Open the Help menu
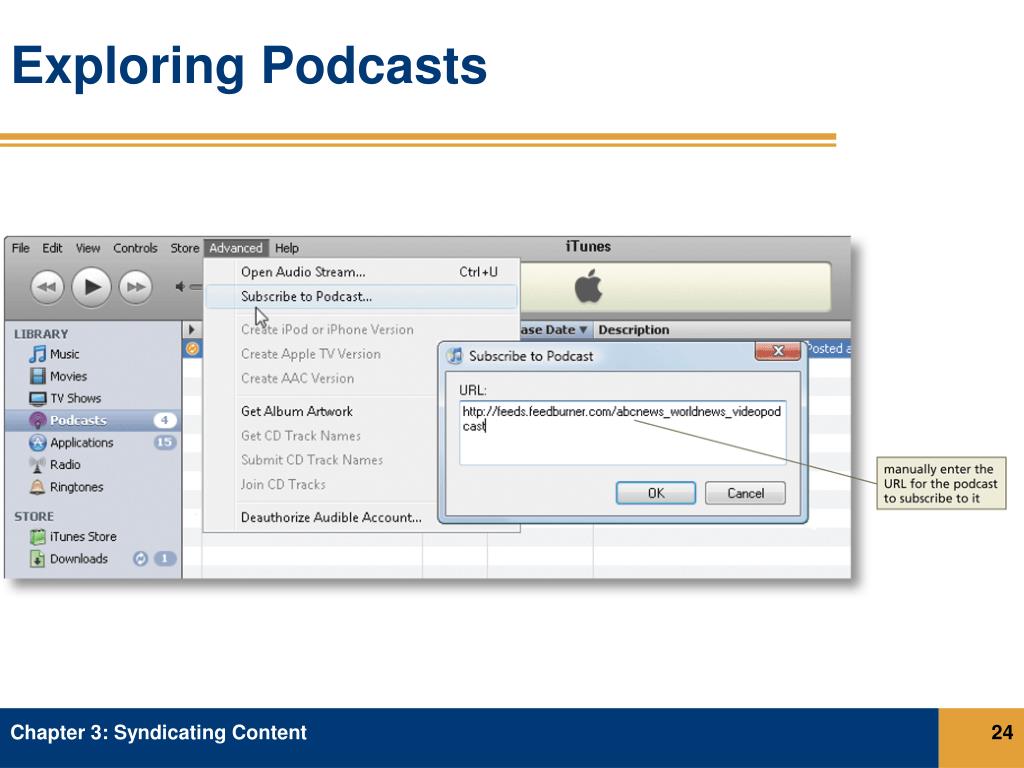Image resolution: width=1024 pixels, height=768 pixels. coord(287,248)
